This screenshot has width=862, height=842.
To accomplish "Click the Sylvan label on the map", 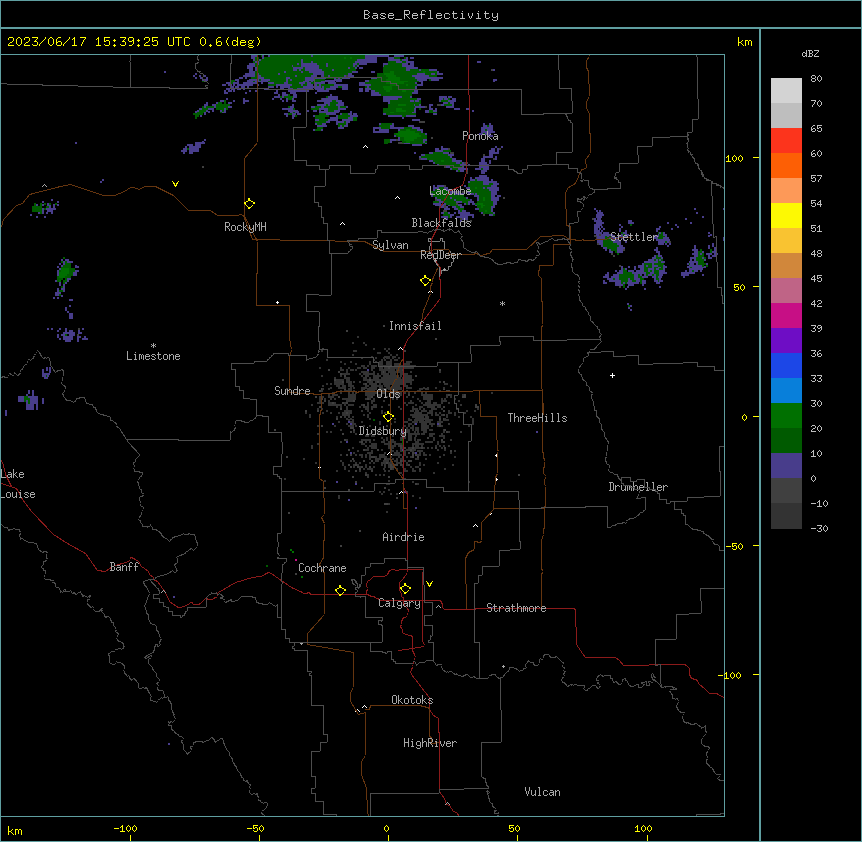I will [x=390, y=245].
